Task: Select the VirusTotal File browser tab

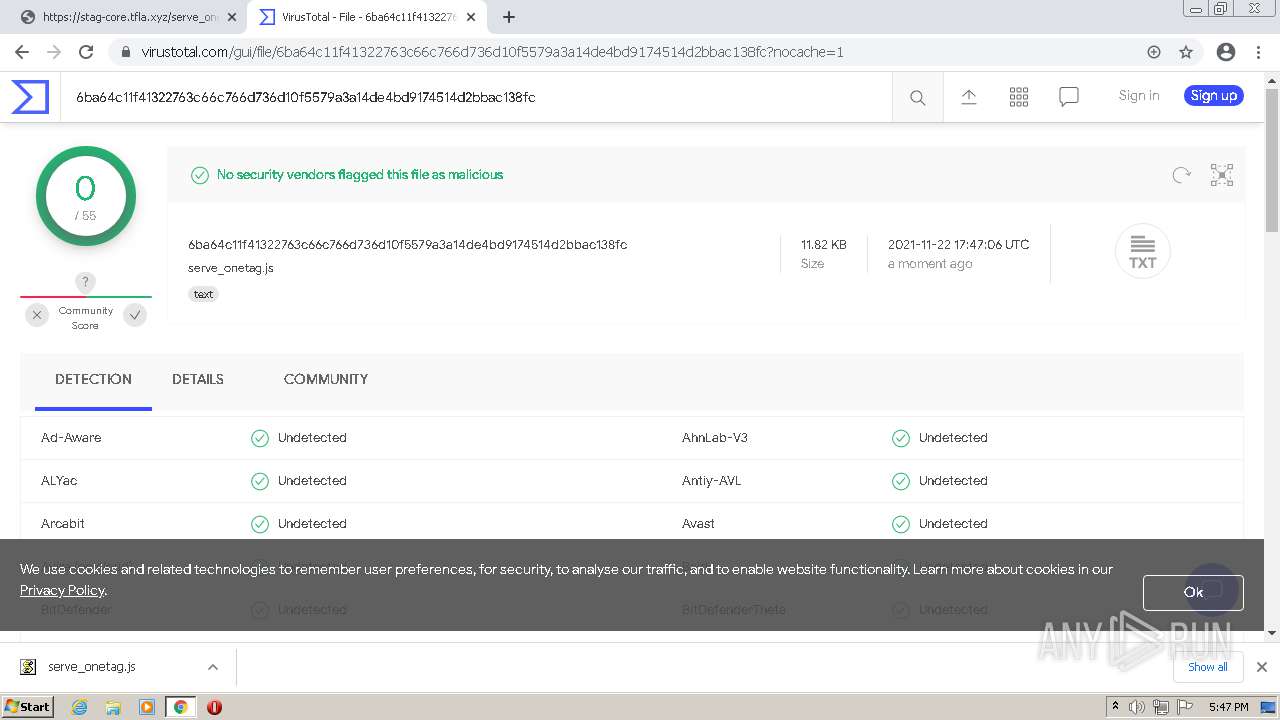Action: pyautogui.click(x=366, y=17)
